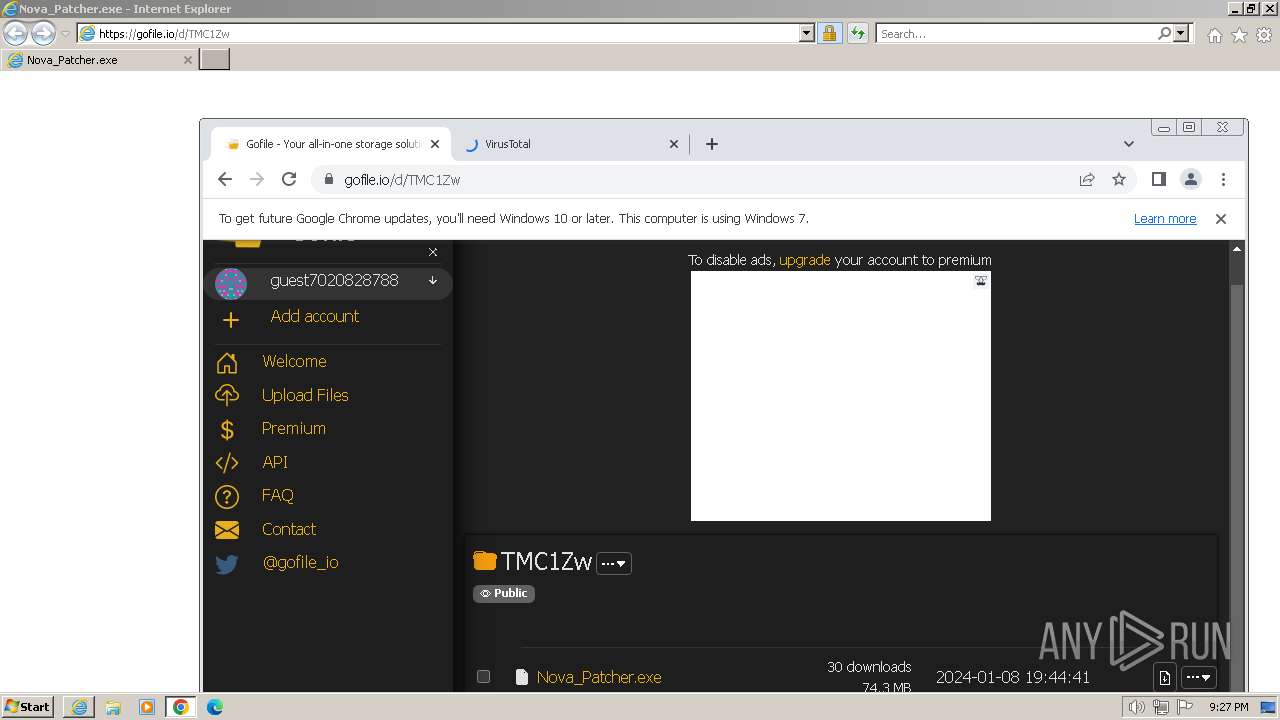
Task: Open the FAQ page
Action: coord(278,495)
